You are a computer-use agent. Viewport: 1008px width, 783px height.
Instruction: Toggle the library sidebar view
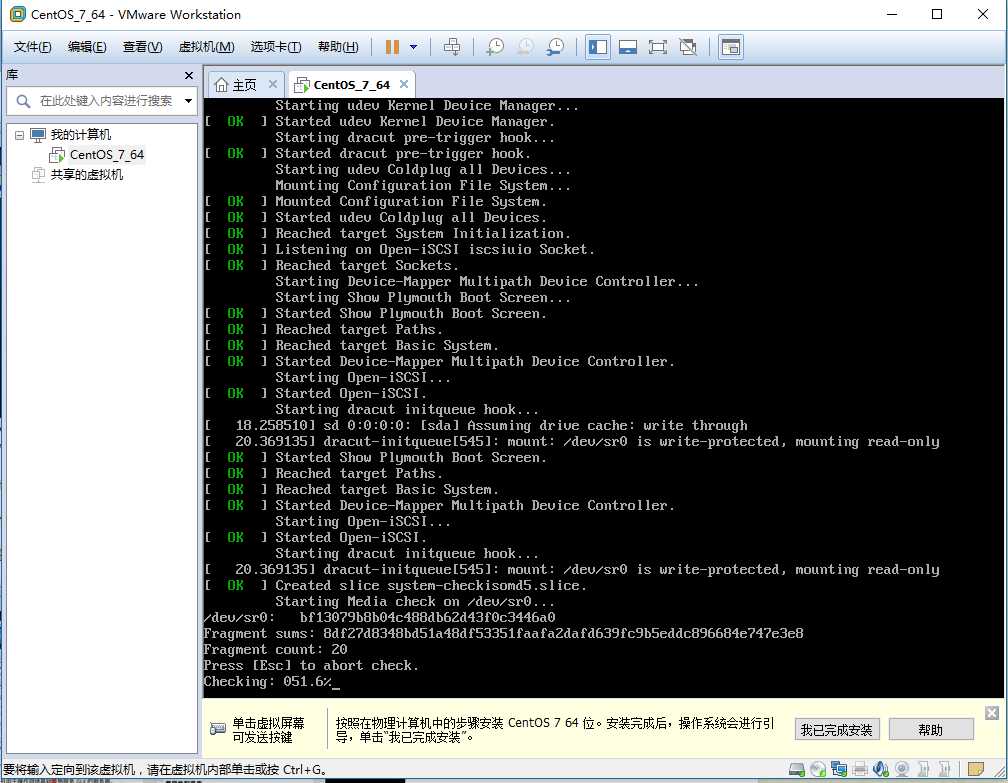coord(598,47)
